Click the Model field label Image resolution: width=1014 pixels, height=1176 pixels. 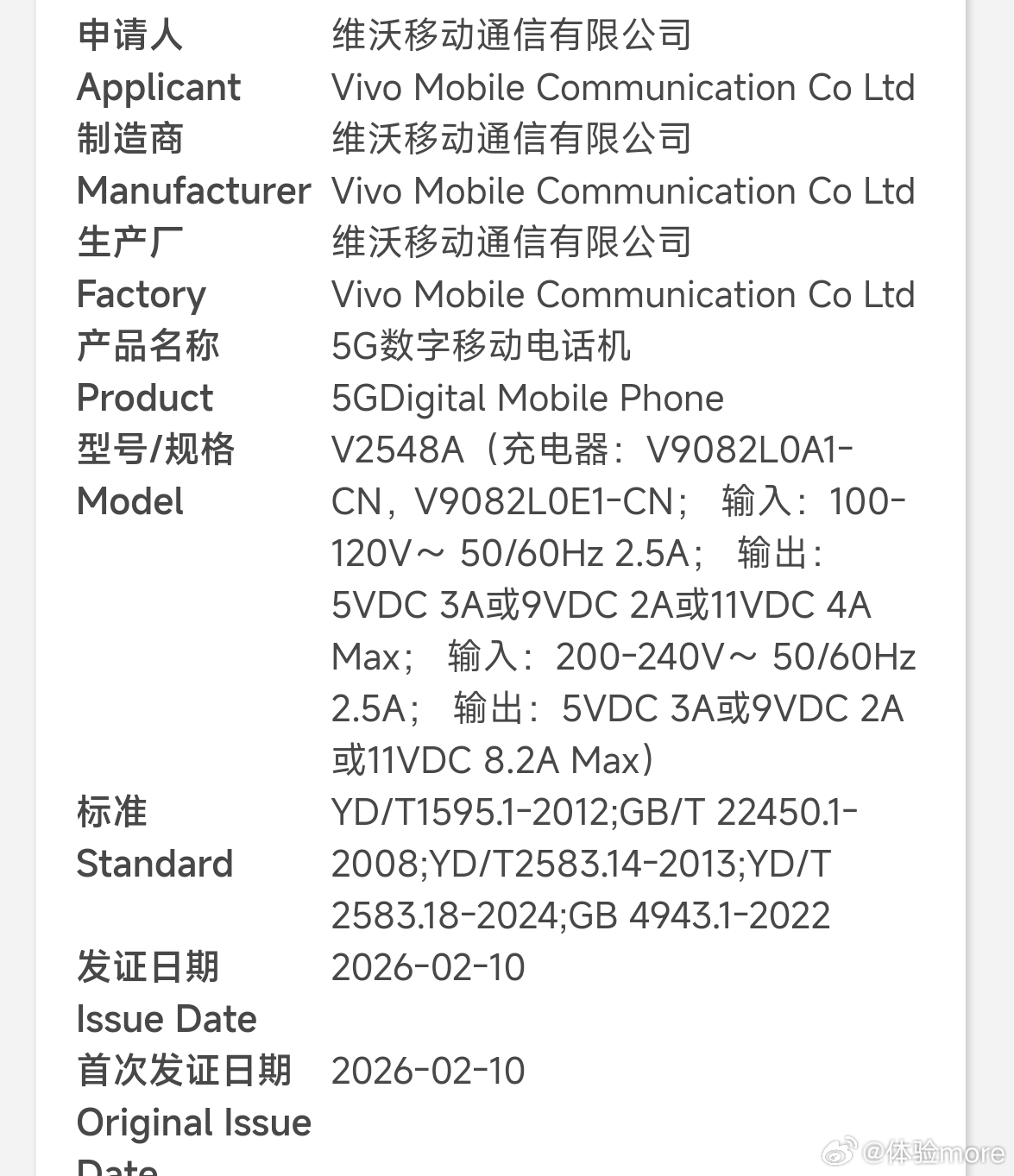pos(129,501)
